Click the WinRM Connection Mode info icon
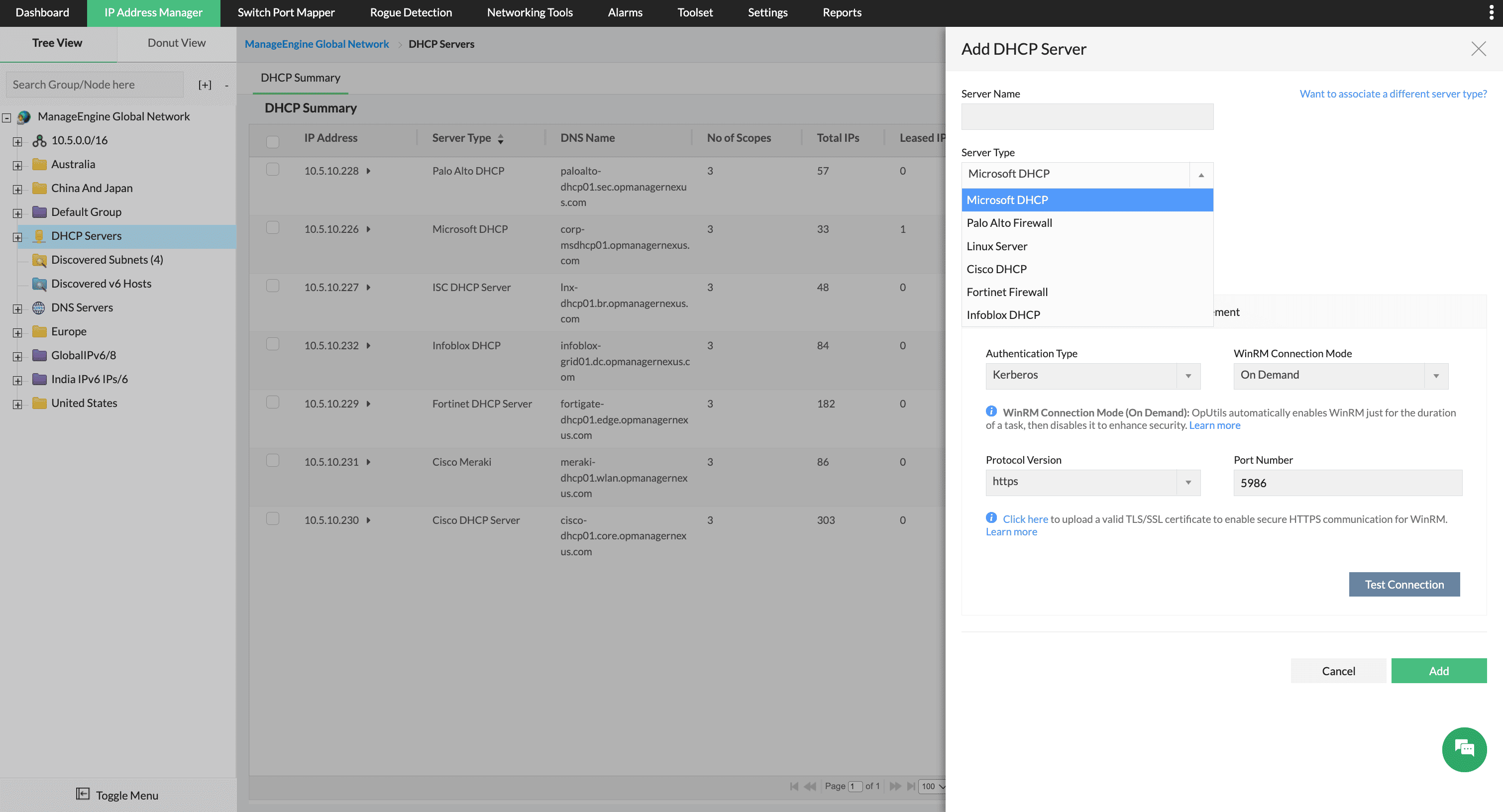The height and width of the screenshot is (812, 1503). tap(991, 411)
